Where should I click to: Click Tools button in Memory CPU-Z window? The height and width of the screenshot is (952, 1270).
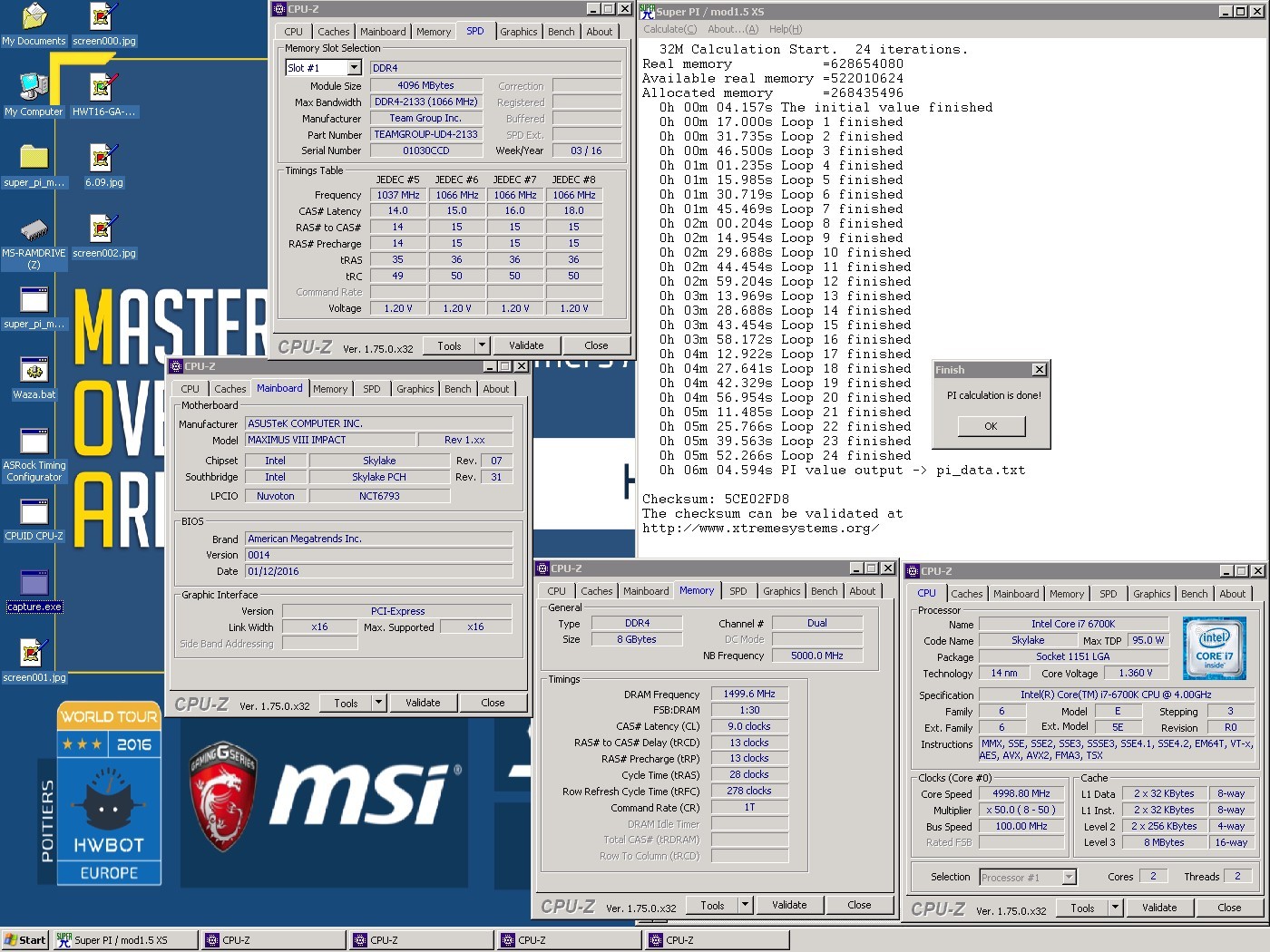coord(712,905)
